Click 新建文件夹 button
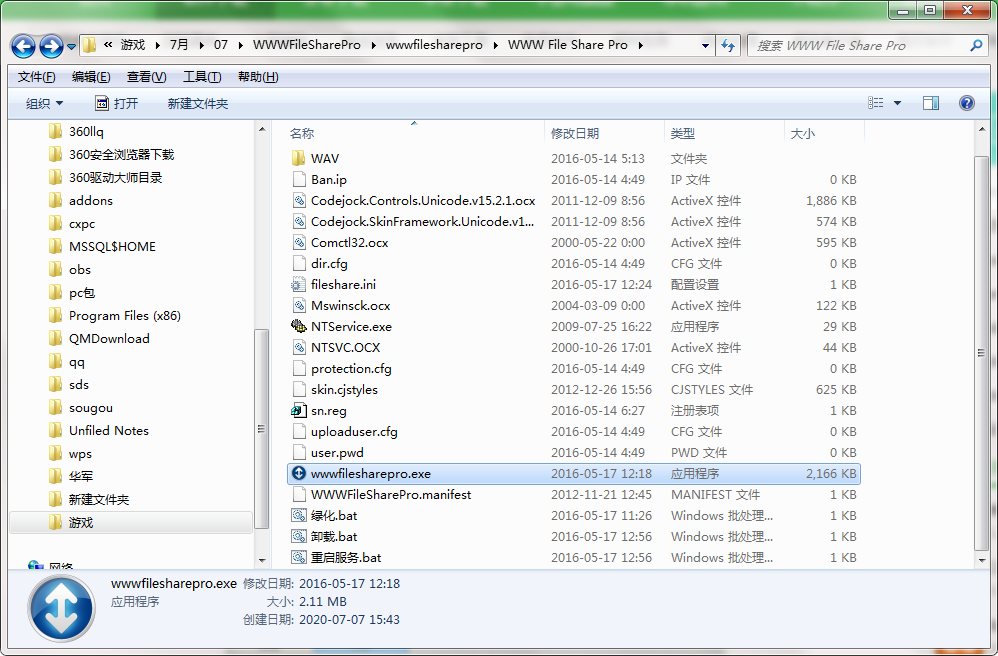This screenshot has height=656, width=998. pos(197,103)
